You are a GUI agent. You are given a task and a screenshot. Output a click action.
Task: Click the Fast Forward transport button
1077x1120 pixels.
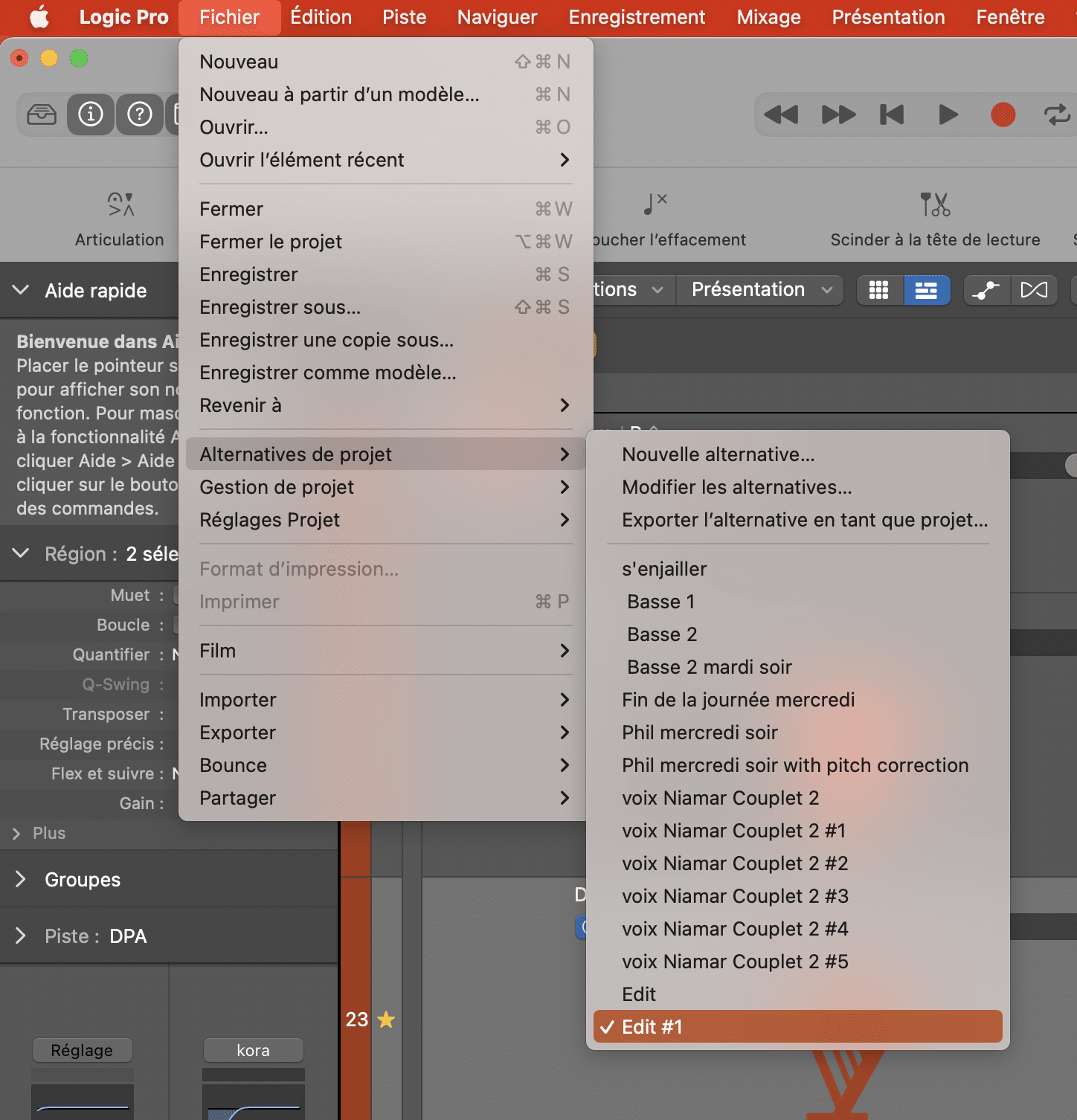click(x=838, y=115)
